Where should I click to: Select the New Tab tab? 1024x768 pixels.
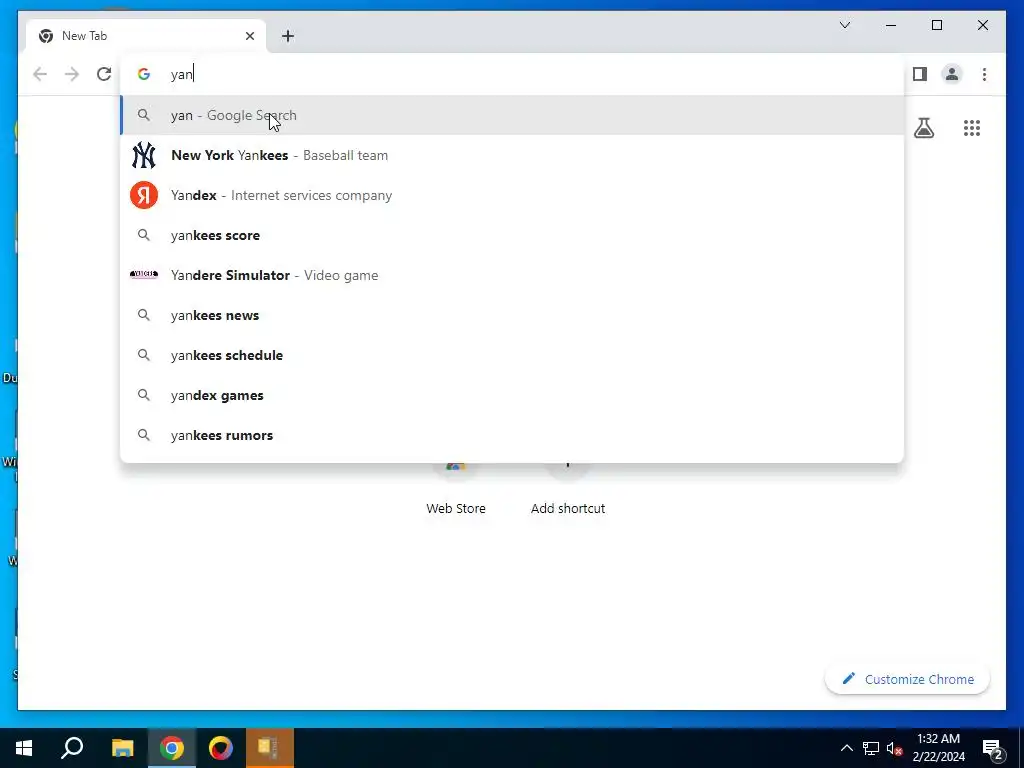tap(146, 36)
